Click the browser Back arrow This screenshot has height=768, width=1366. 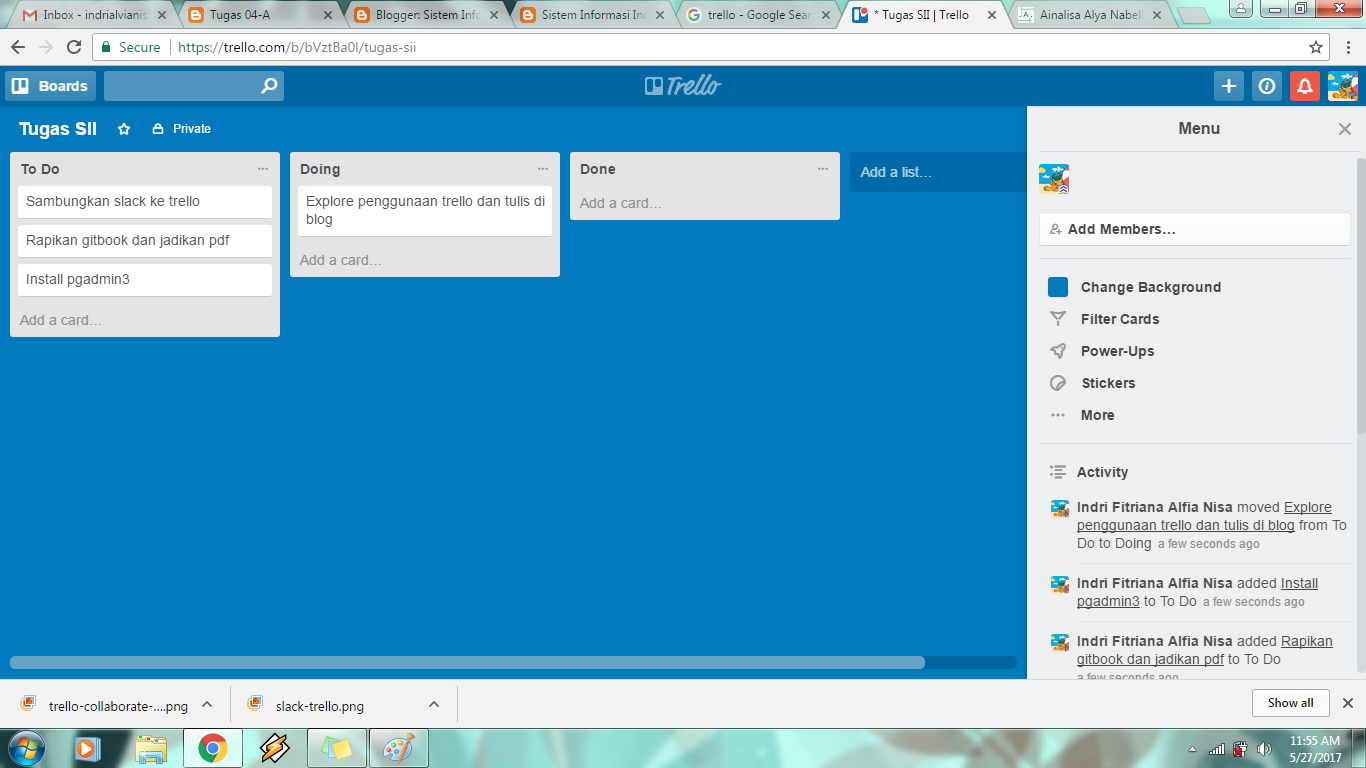[19, 47]
